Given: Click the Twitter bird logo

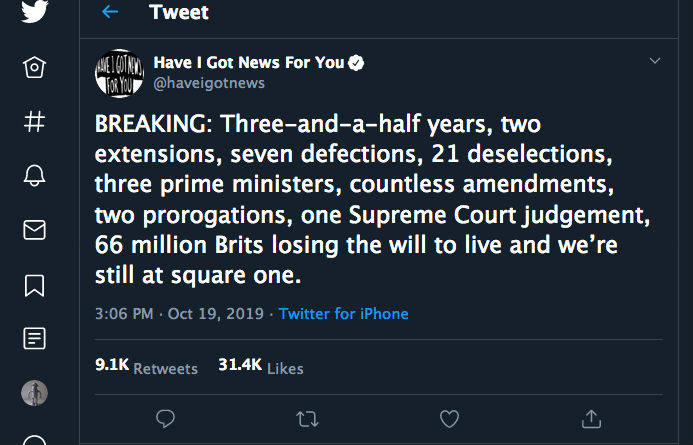Looking at the screenshot, I should tap(34, 13).
